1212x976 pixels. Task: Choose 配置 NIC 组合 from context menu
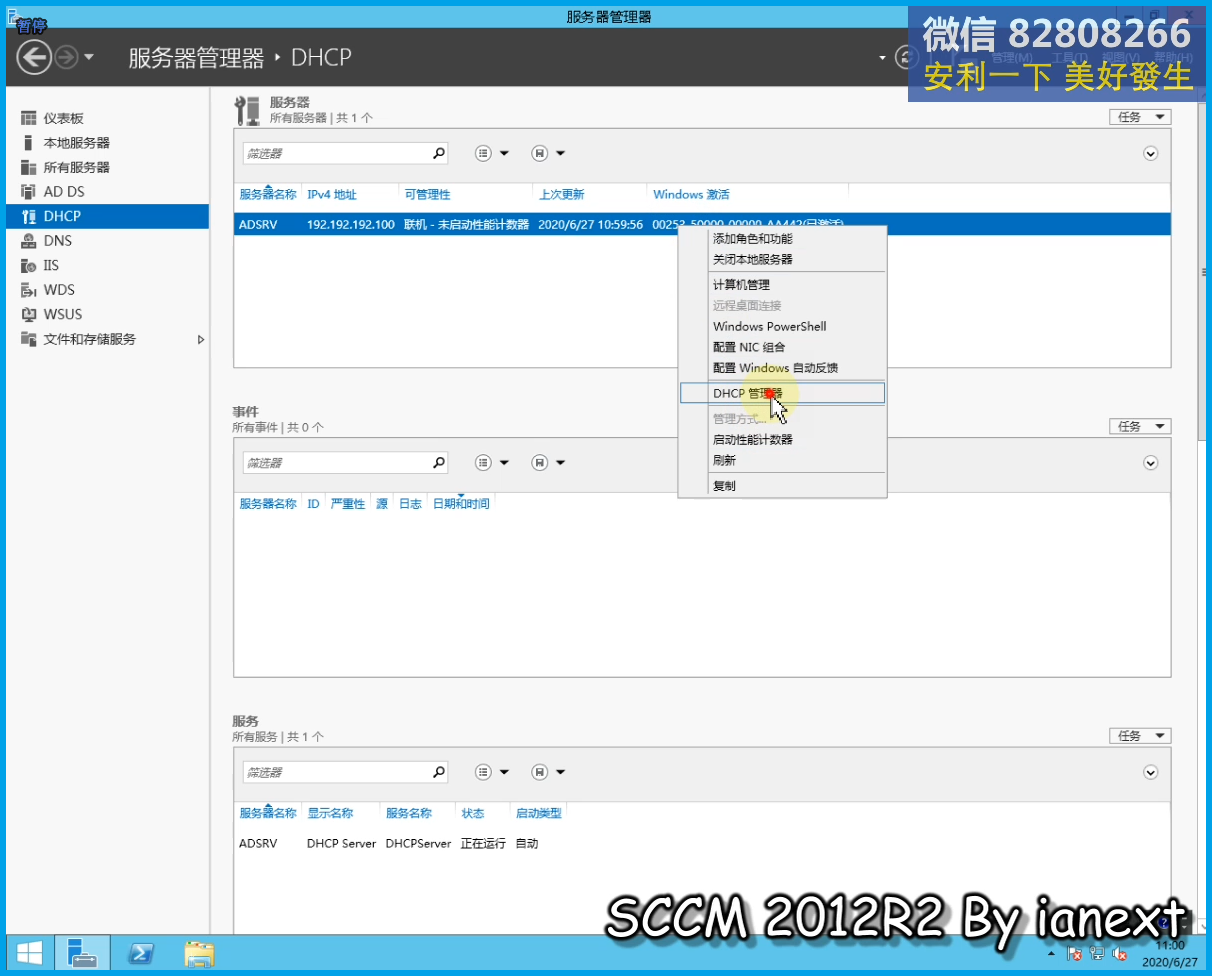click(749, 347)
